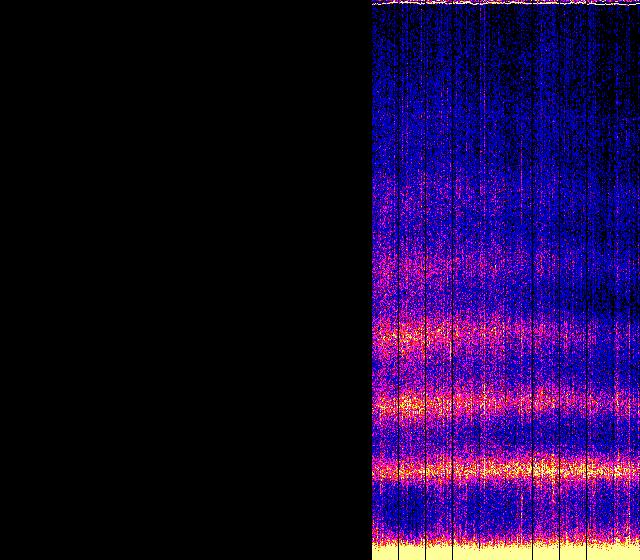Click the dark gap between the two lowest bands
640x560 pixels.
click(x=500, y=437)
